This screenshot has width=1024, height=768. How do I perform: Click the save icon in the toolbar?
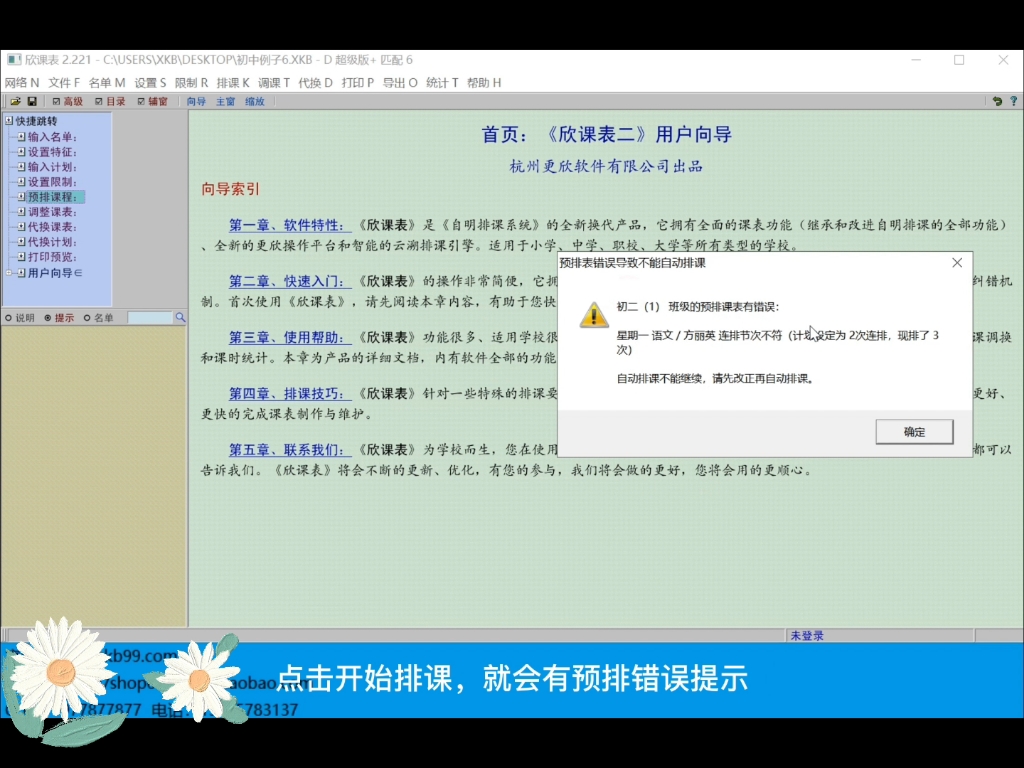click(33, 100)
